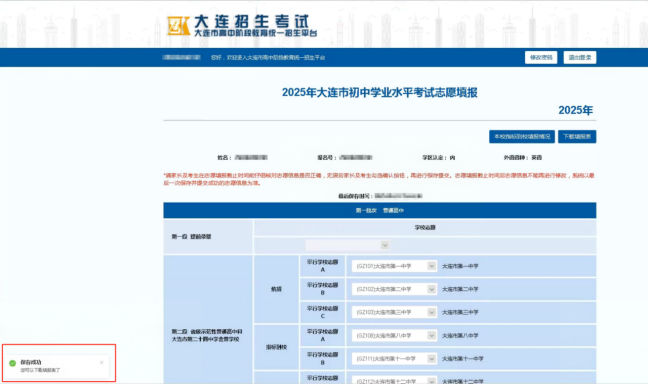The image size is (648, 385).
Task: Click the 大连招生考试 logo icon
Action: point(179,26)
